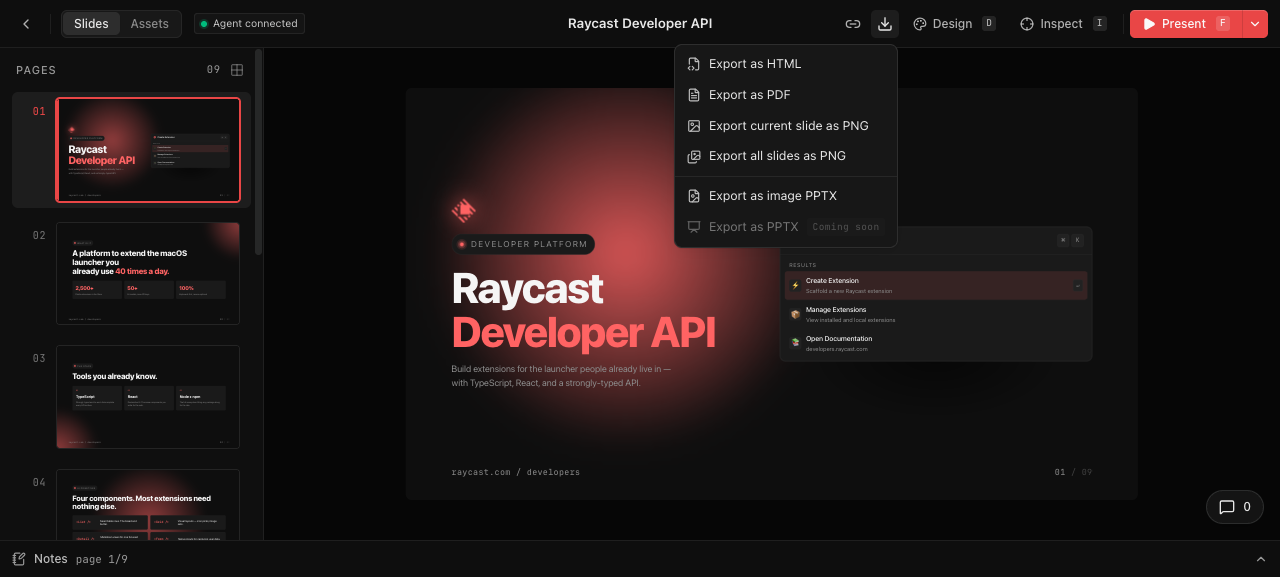Expand the notes bar with the up chevron
This screenshot has height=577, width=1280.
coord(1261,559)
